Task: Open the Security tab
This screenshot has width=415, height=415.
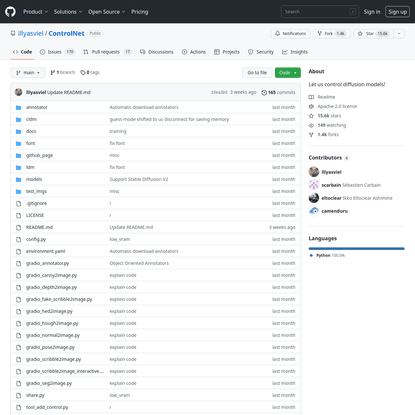Action: click(261, 52)
